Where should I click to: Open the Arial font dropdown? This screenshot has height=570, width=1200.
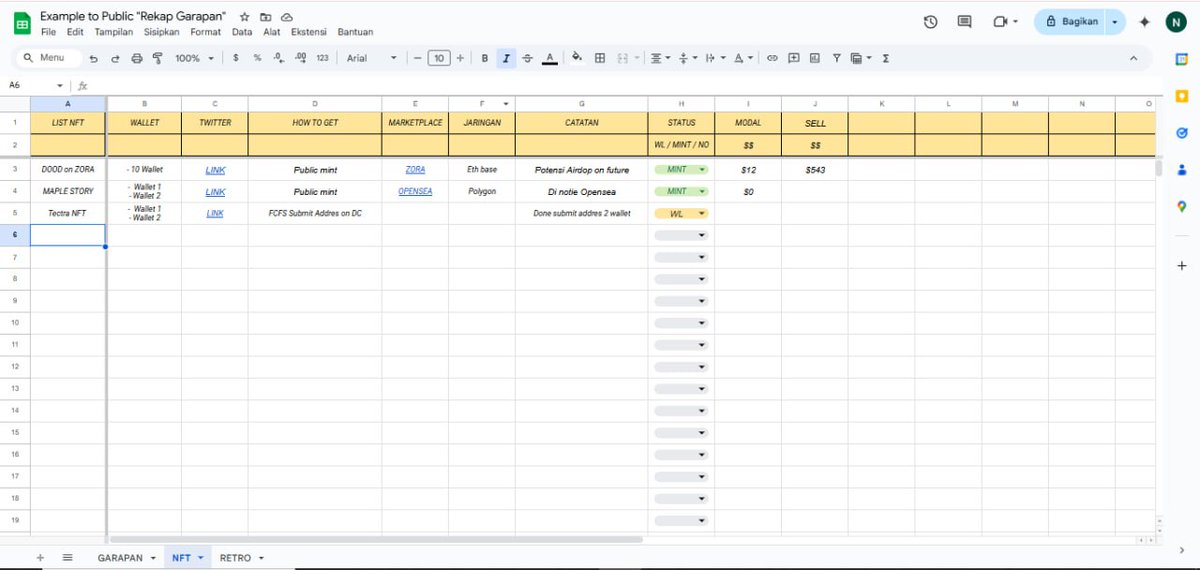click(371, 59)
